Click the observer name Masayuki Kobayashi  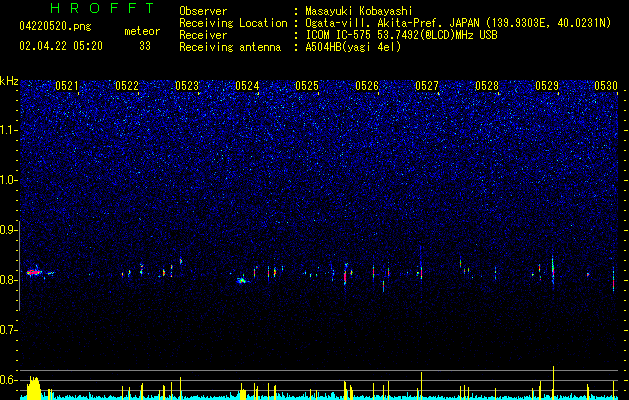point(359,11)
